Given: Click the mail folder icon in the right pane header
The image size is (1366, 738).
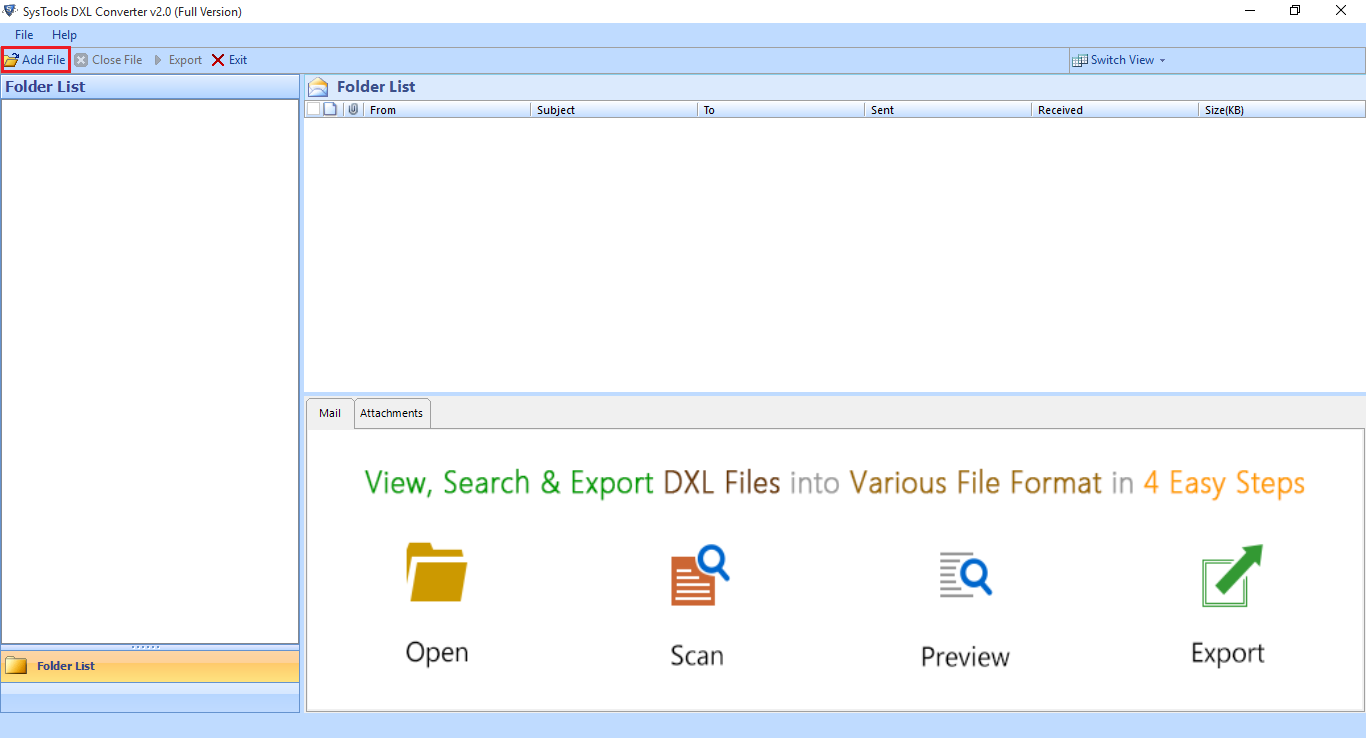Looking at the screenshot, I should click(x=318, y=87).
